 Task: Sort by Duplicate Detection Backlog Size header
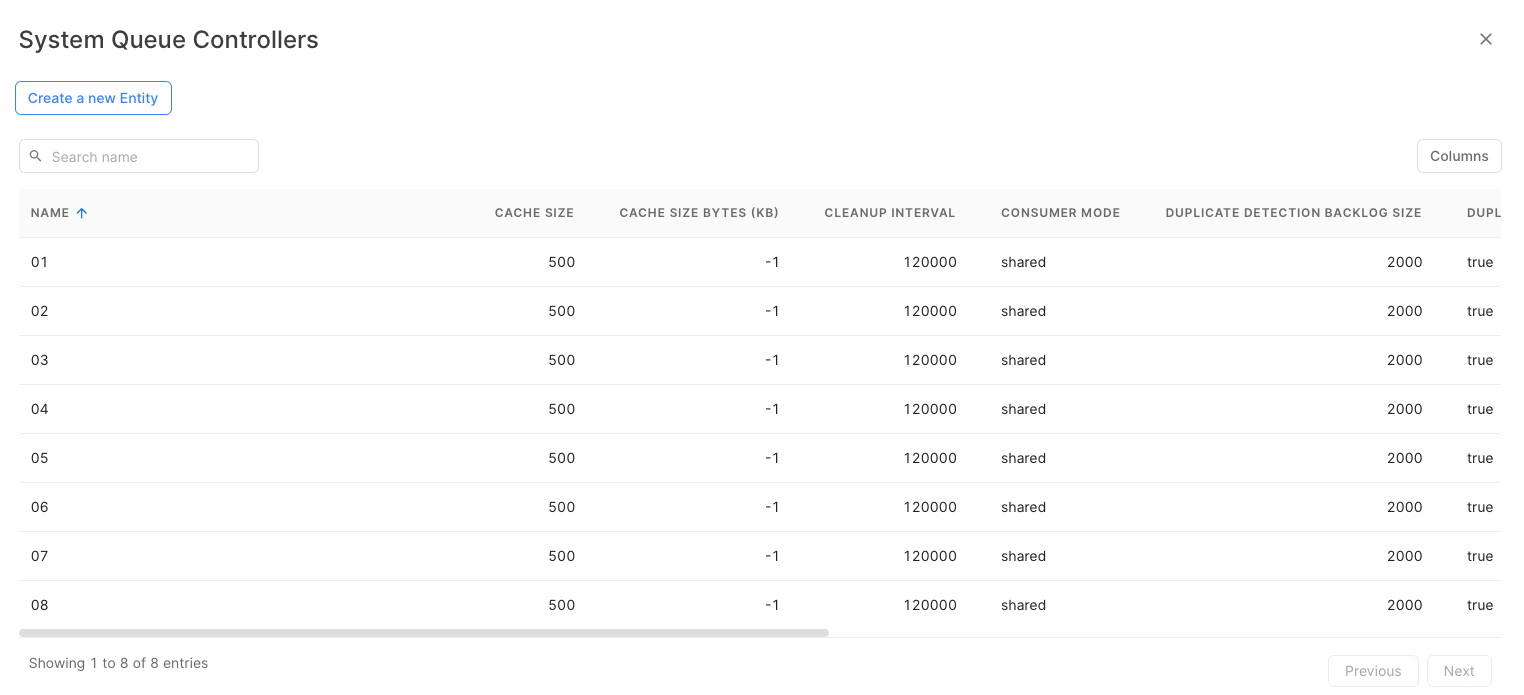1293,213
